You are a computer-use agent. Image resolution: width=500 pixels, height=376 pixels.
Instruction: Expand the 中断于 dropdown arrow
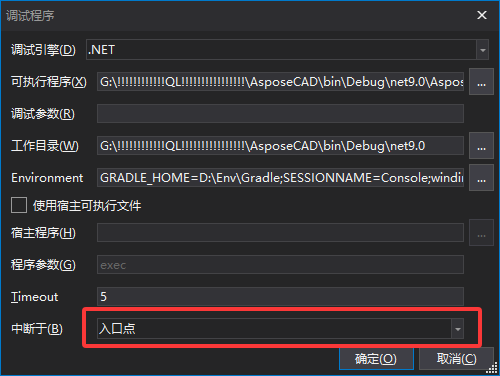pos(457,329)
